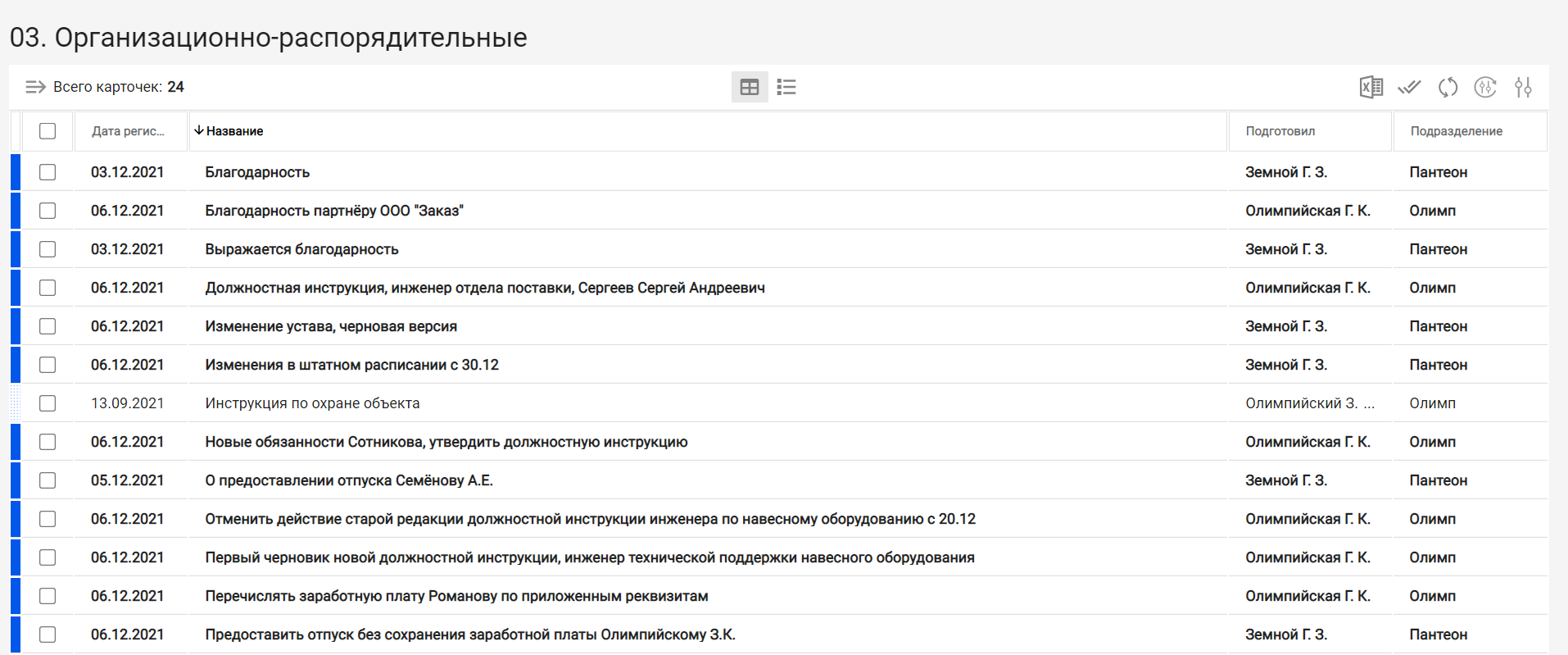
Task: Click date 13.09.2021
Action: 127,403
